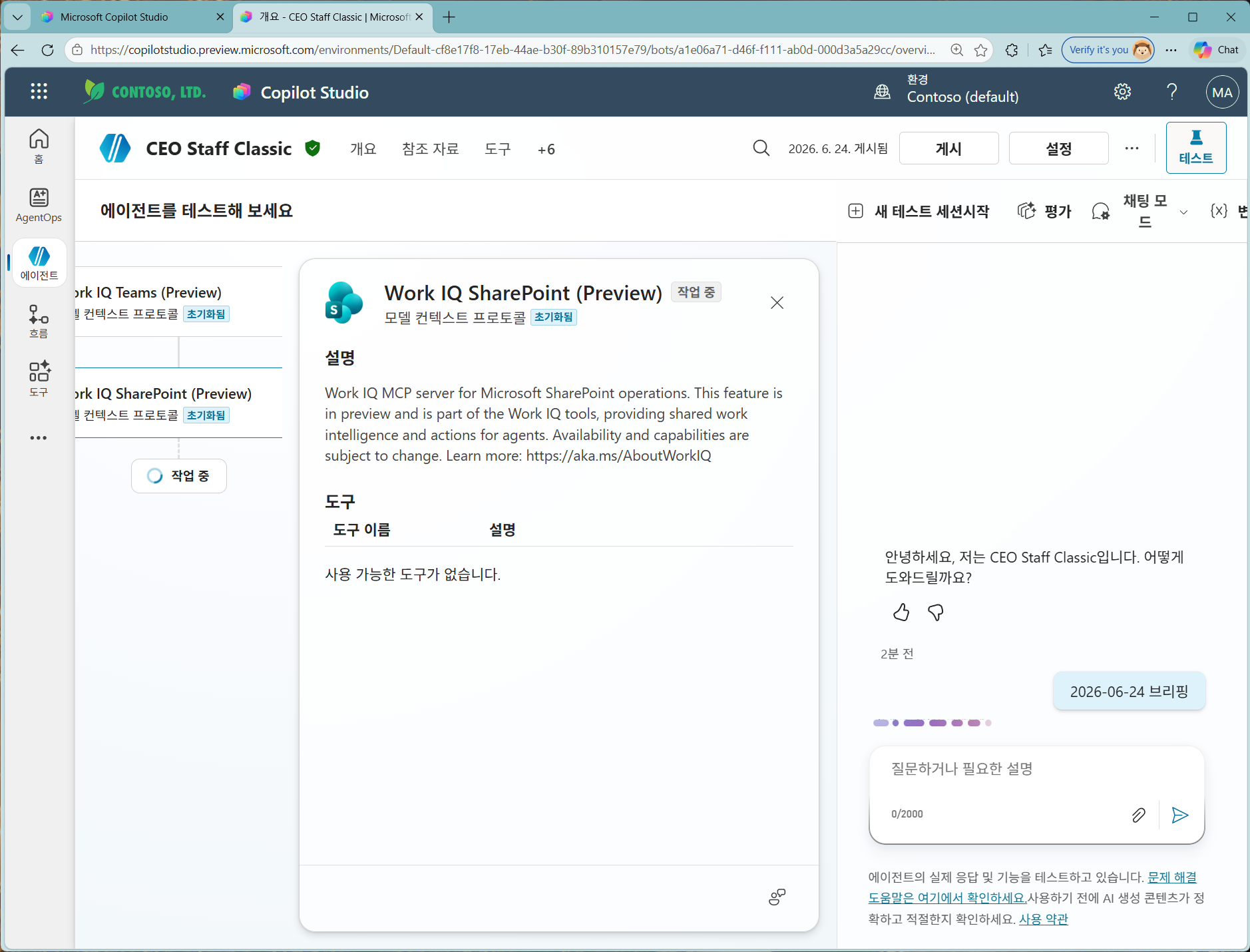Search within the agent

click(x=761, y=148)
